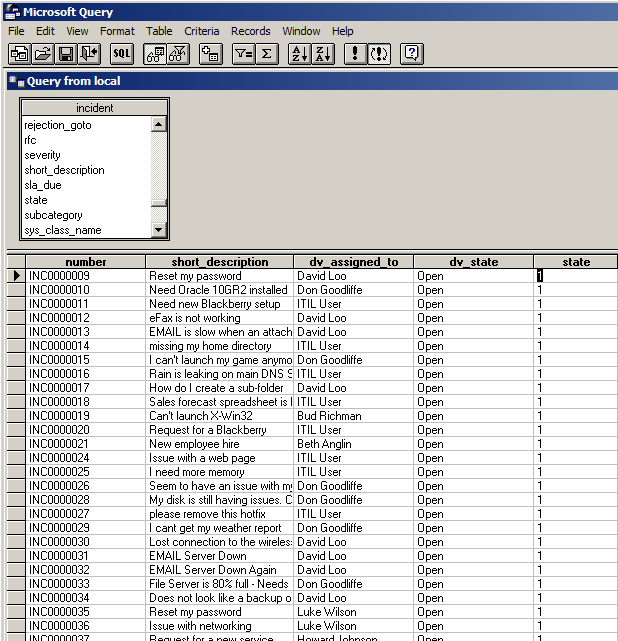Sort ascending with the A-Z icon
The image size is (618, 641).
click(x=300, y=54)
